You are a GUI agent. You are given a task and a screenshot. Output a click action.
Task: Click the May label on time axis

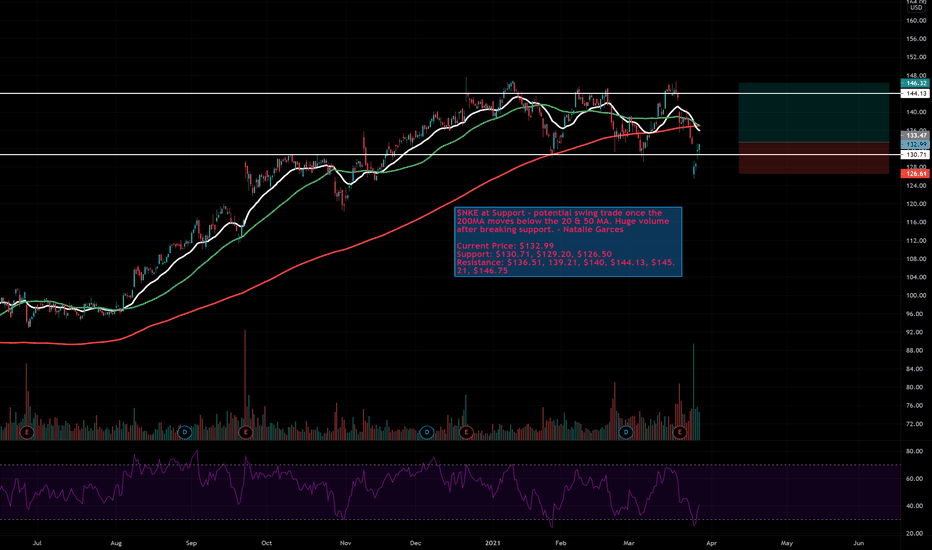pos(787,543)
